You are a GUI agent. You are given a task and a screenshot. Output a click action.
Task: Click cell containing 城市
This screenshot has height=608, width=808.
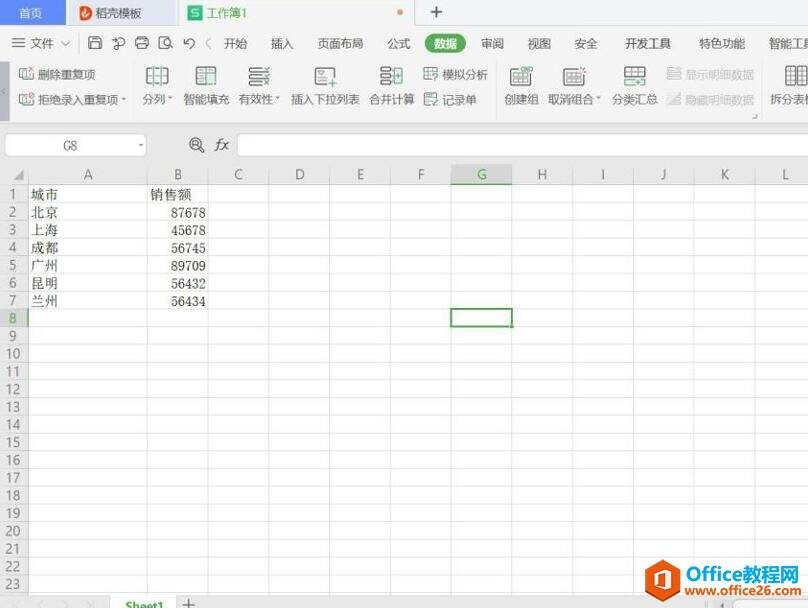(88, 194)
